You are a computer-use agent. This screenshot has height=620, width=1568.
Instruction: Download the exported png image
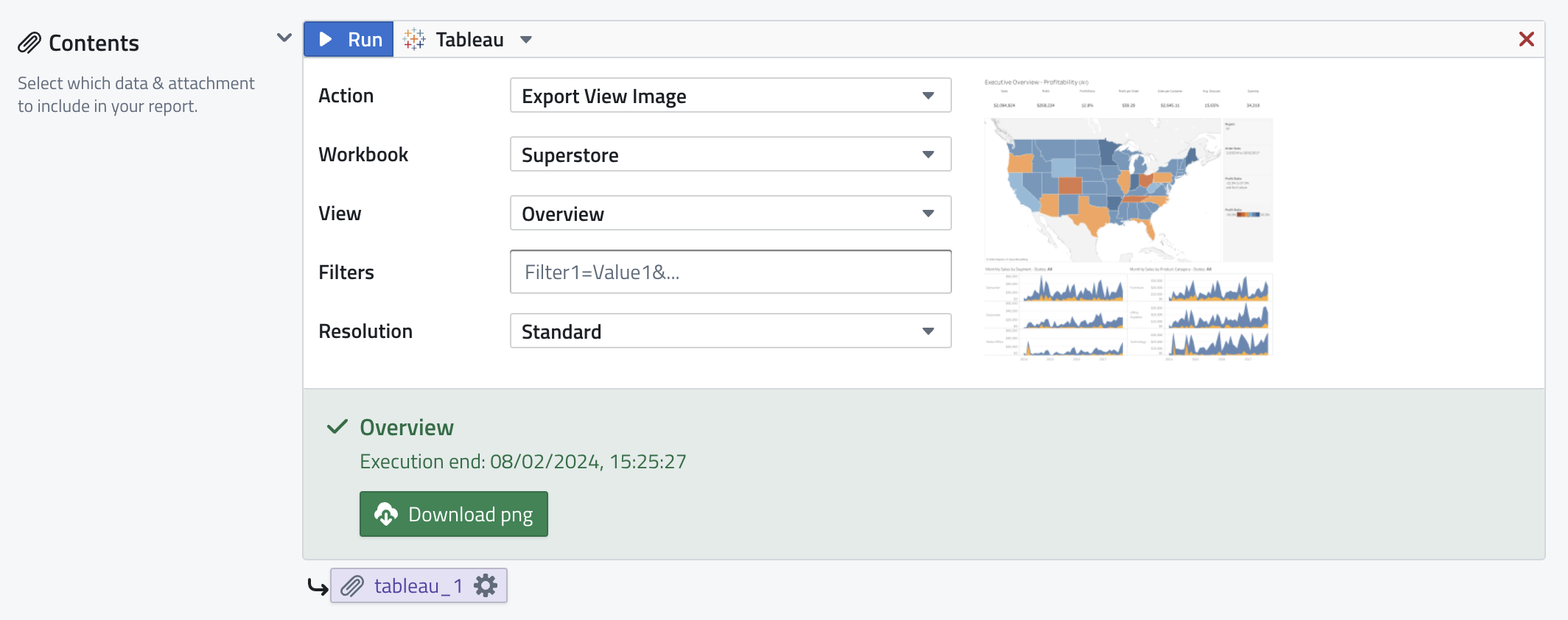point(454,514)
